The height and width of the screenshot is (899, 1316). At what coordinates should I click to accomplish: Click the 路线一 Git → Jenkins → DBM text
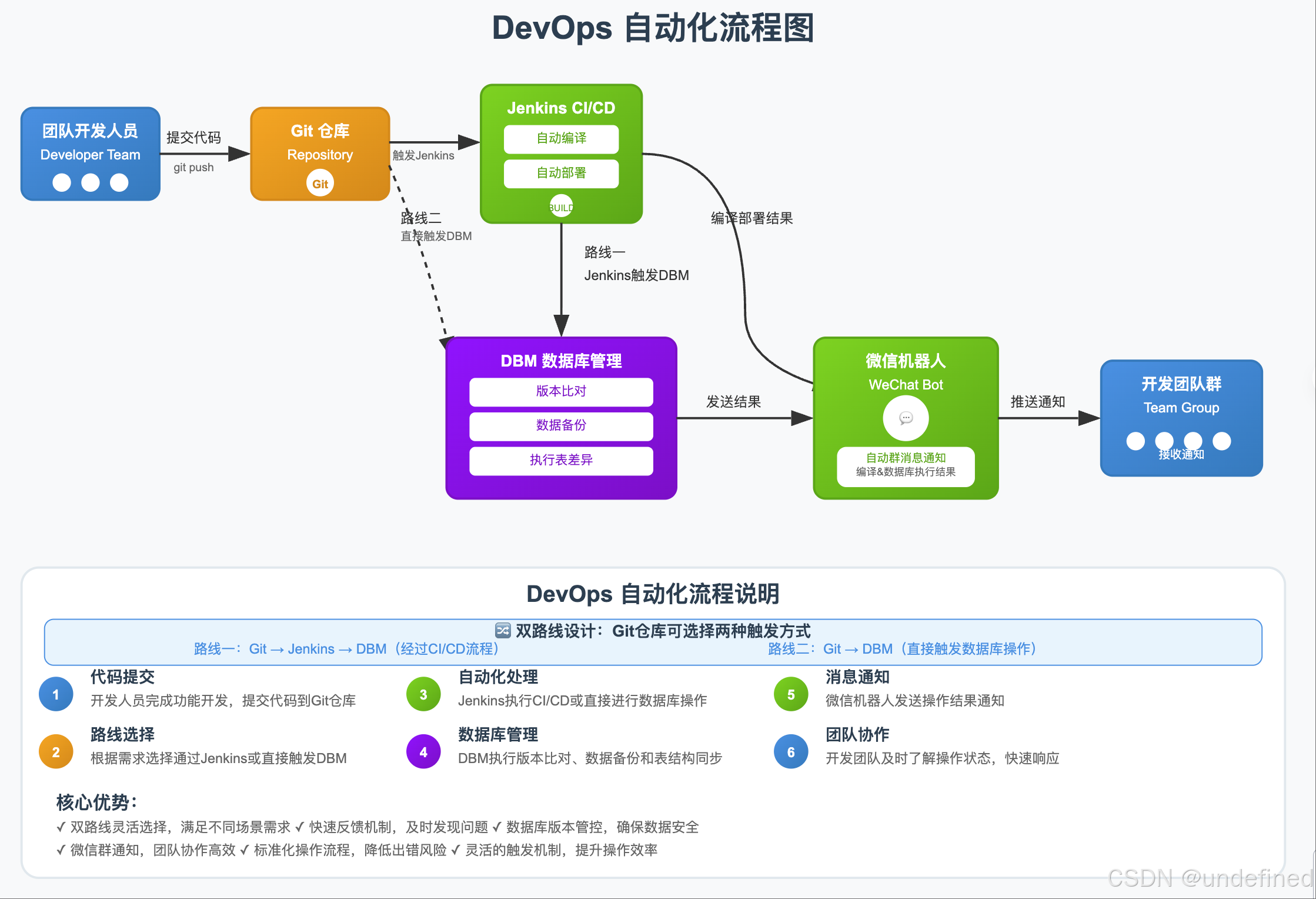click(347, 649)
